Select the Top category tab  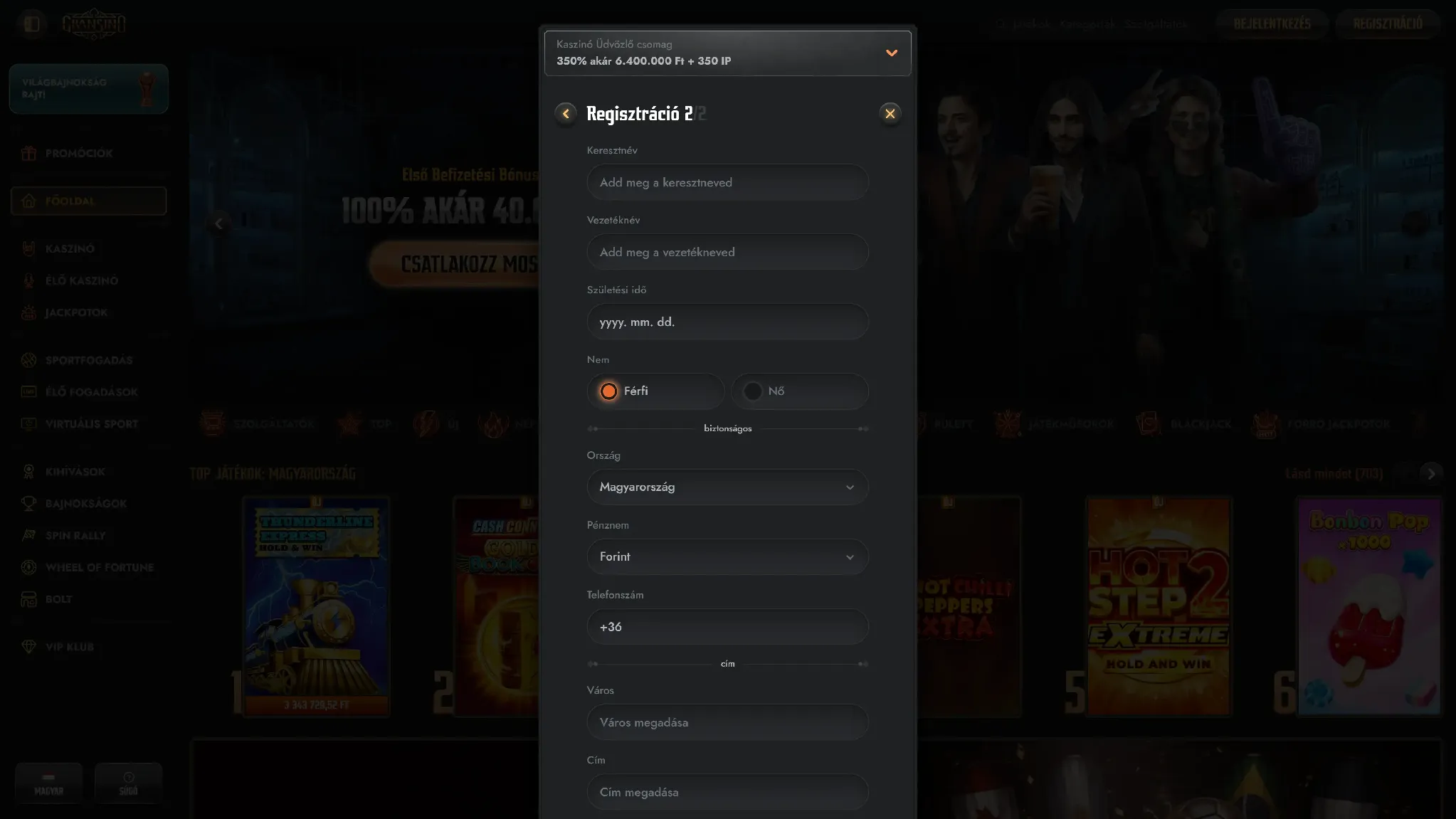[365, 424]
